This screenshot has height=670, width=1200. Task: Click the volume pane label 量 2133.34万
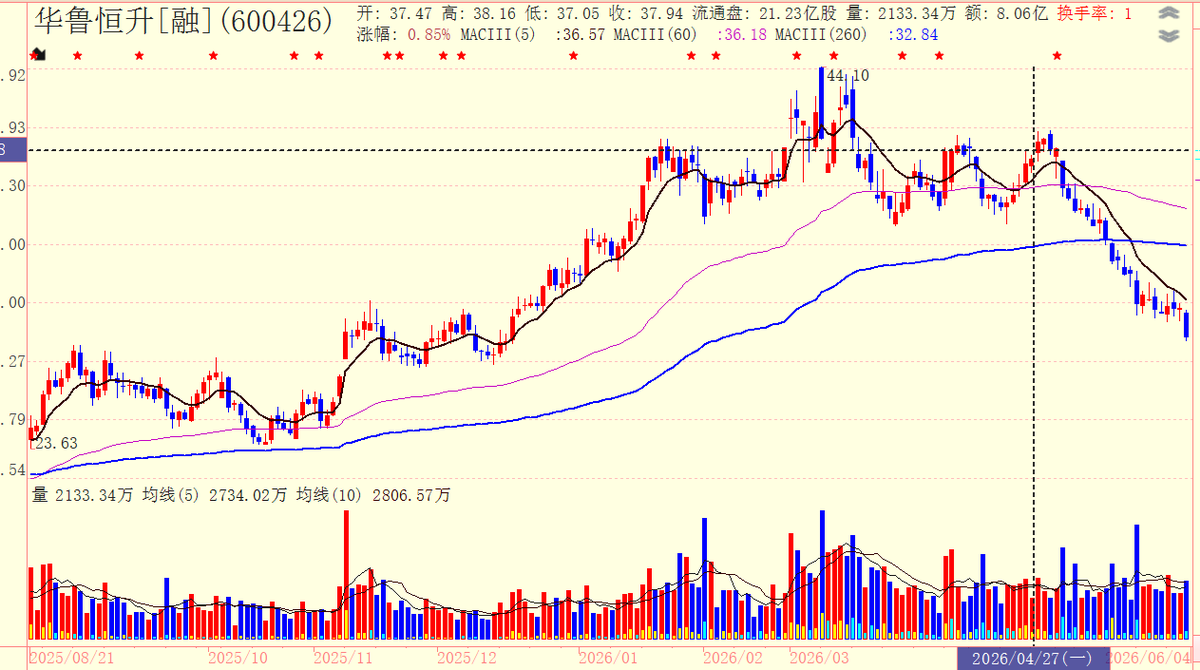pos(82,495)
